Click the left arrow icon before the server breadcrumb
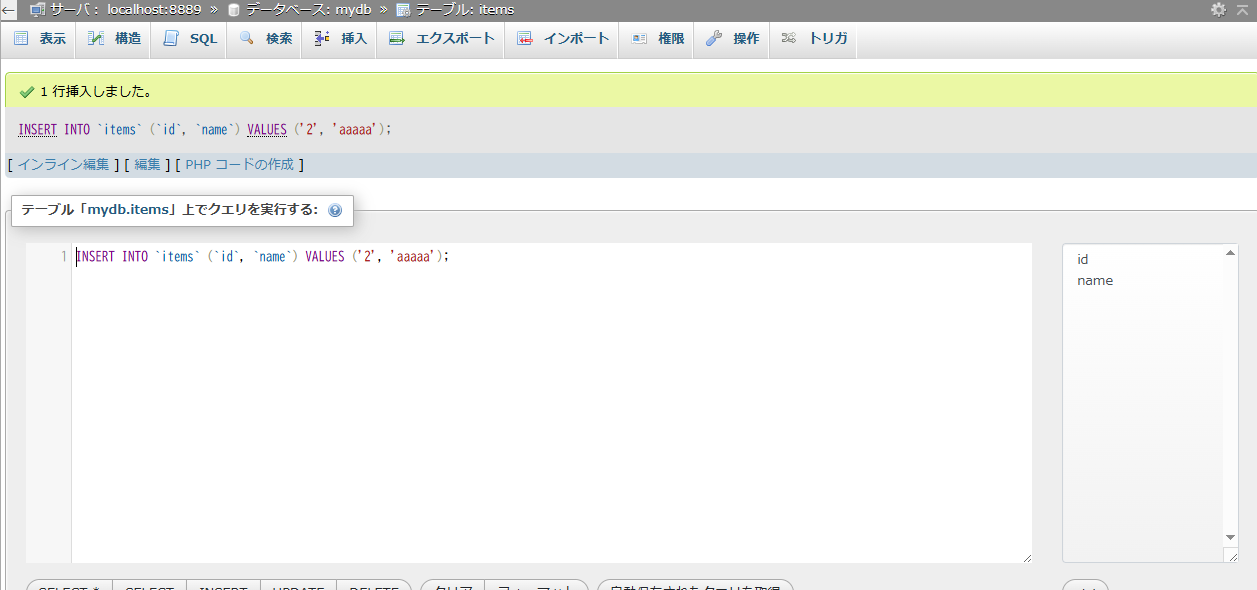The image size is (1257, 590). point(8,9)
